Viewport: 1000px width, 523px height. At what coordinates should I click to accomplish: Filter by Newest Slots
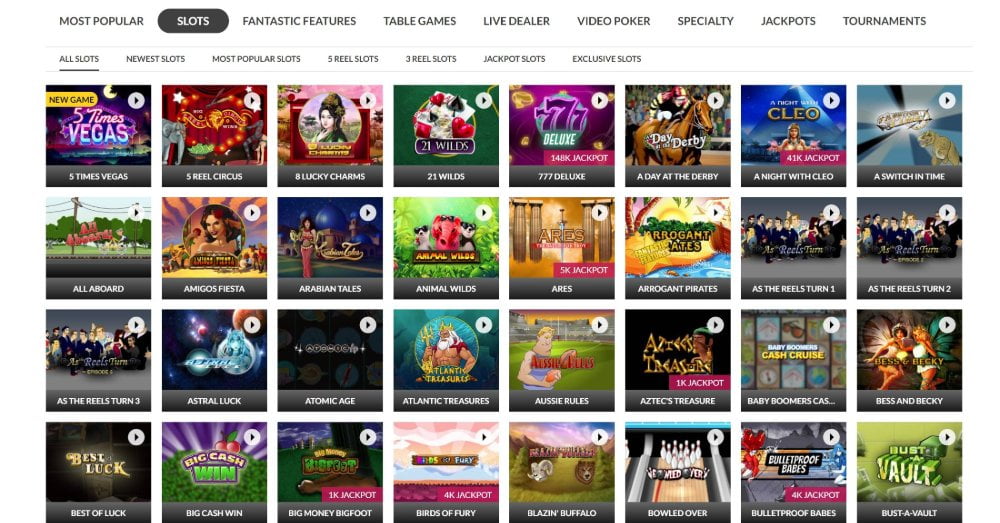(x=156, y=59)
